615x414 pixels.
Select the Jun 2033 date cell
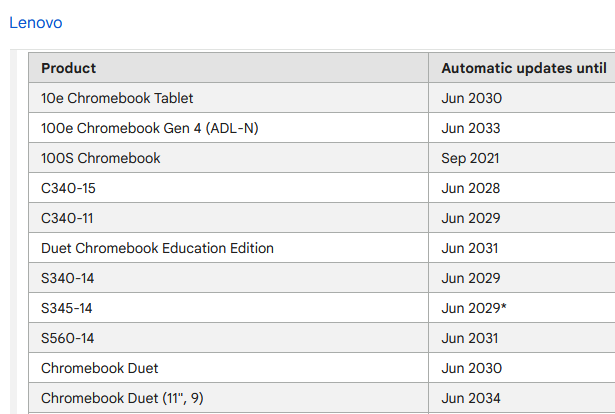tap(470, 128)
